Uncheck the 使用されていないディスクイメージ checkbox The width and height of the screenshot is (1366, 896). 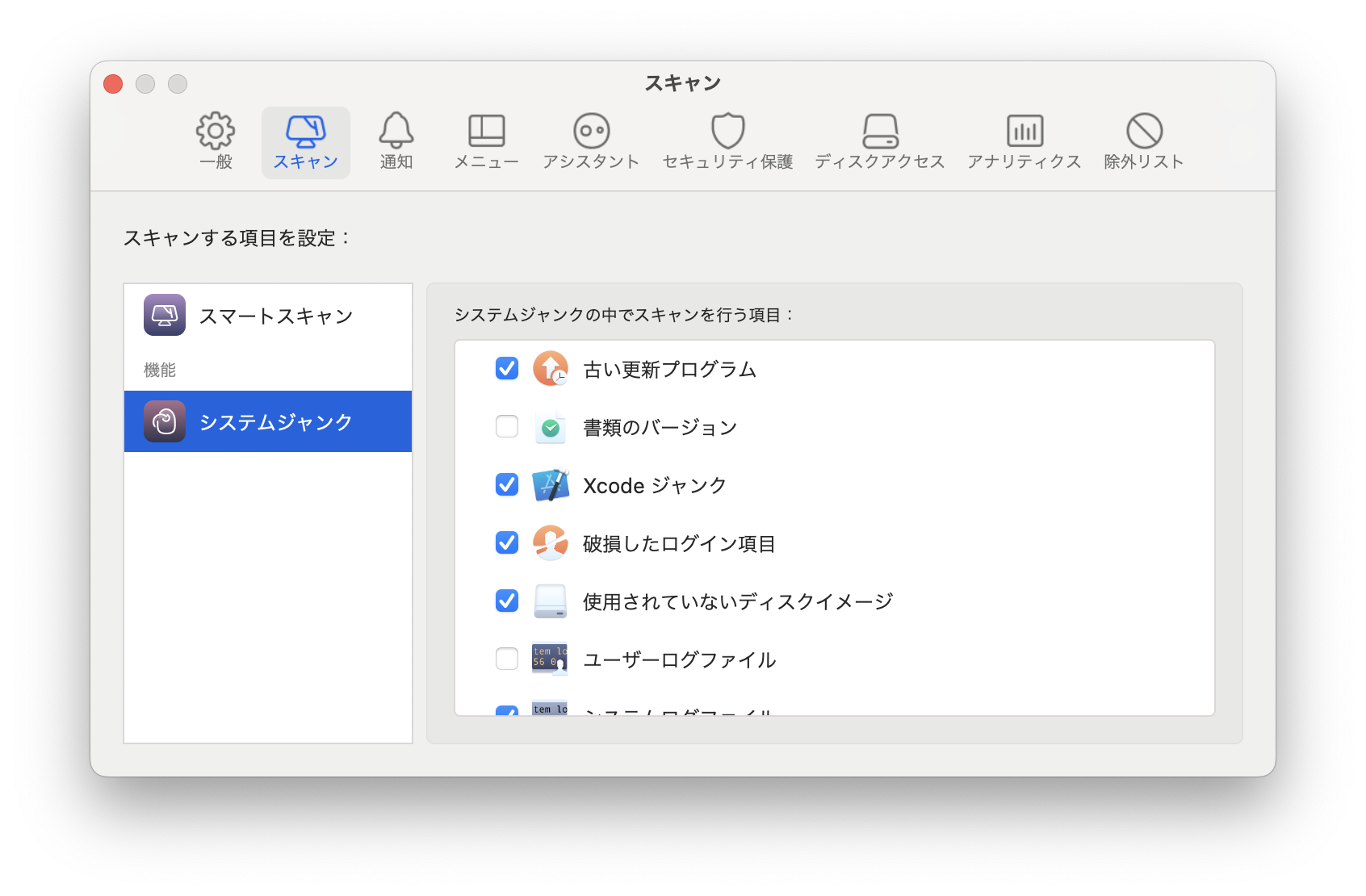[507, 601]
